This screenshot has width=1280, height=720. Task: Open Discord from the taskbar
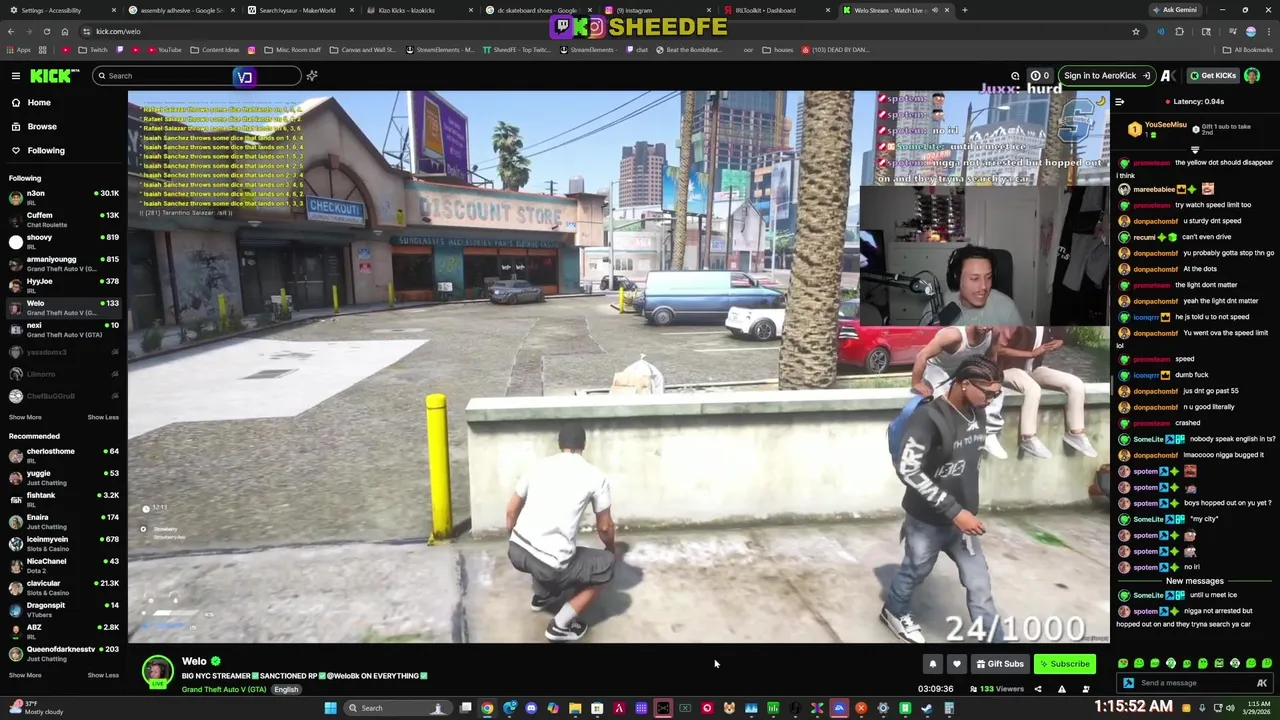pos(531,708)
